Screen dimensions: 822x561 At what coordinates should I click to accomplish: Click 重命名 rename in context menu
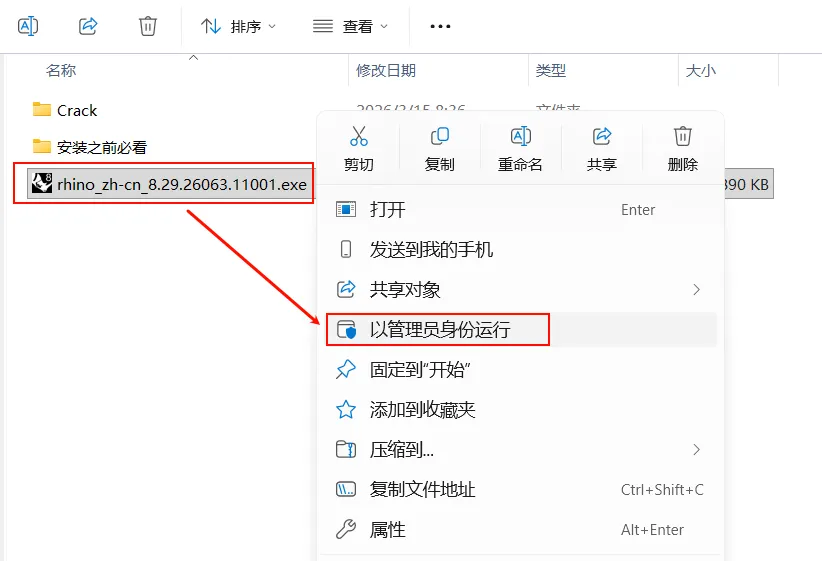click(520, 148)
